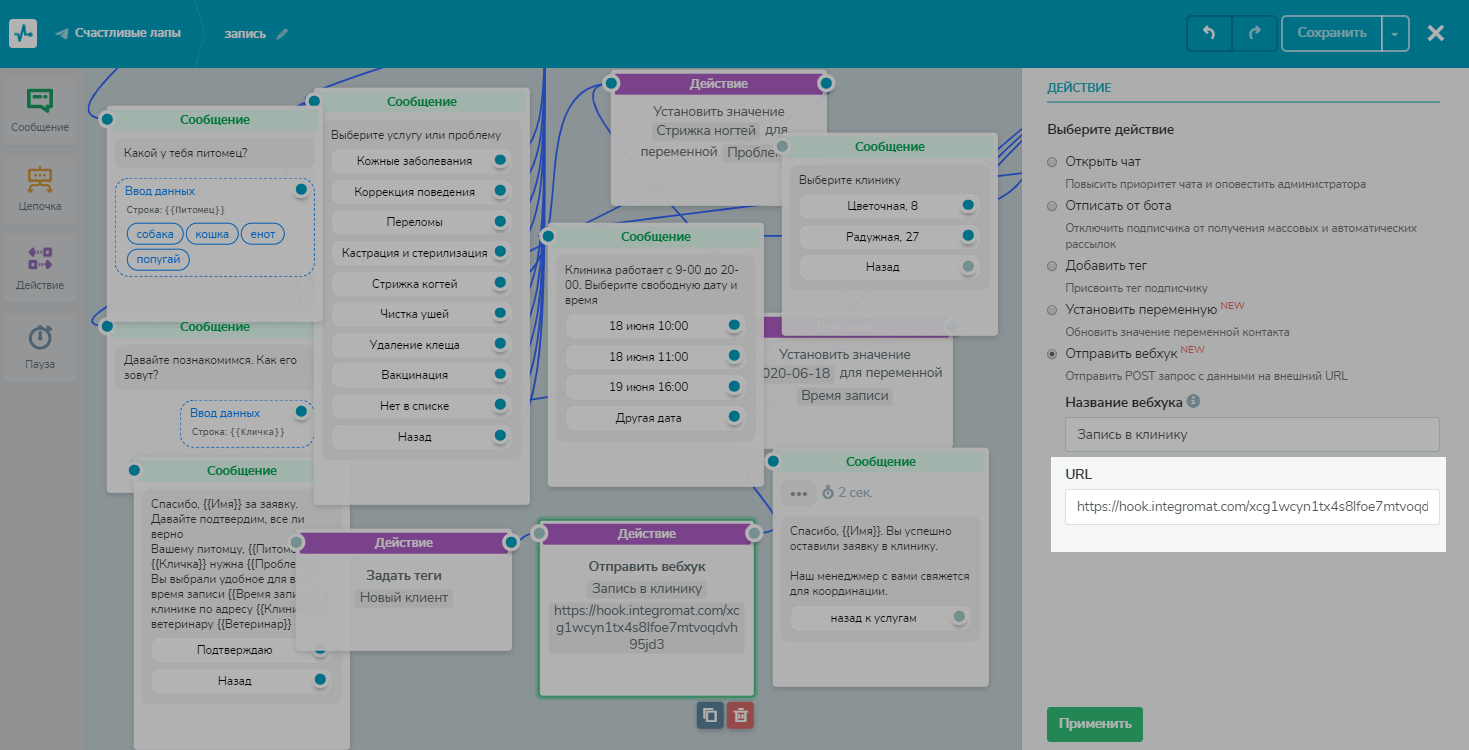
Task: Click the undo arrow icon
Action: tap(1209, 33)
